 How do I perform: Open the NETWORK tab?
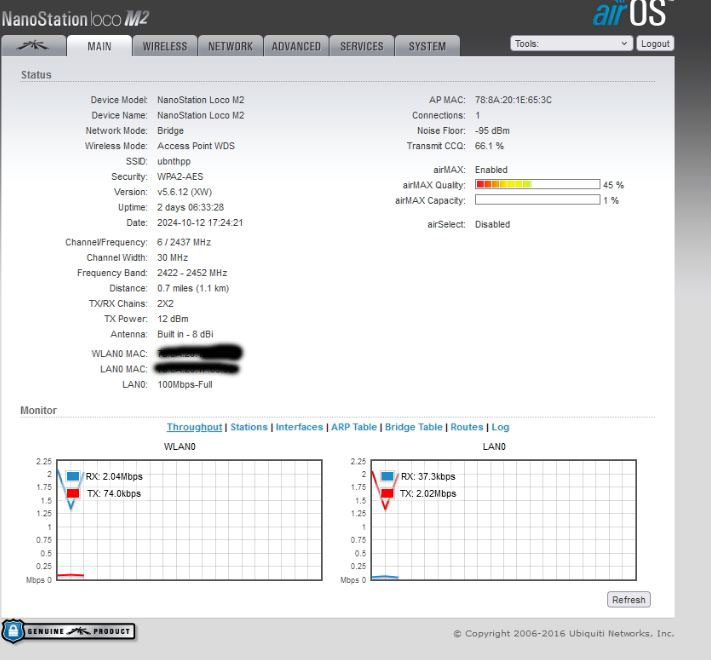230,46
